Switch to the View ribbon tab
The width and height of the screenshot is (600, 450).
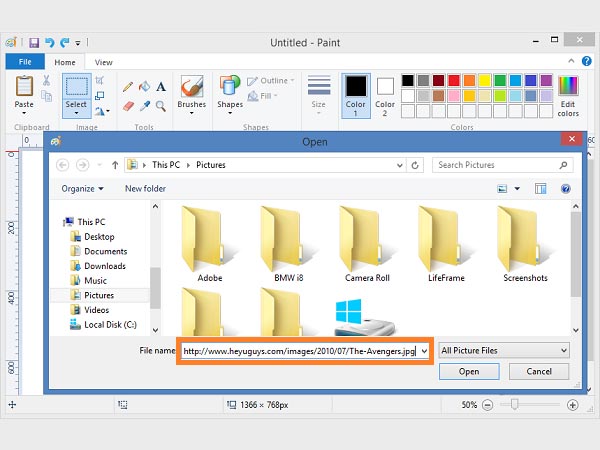coord(104,62)
